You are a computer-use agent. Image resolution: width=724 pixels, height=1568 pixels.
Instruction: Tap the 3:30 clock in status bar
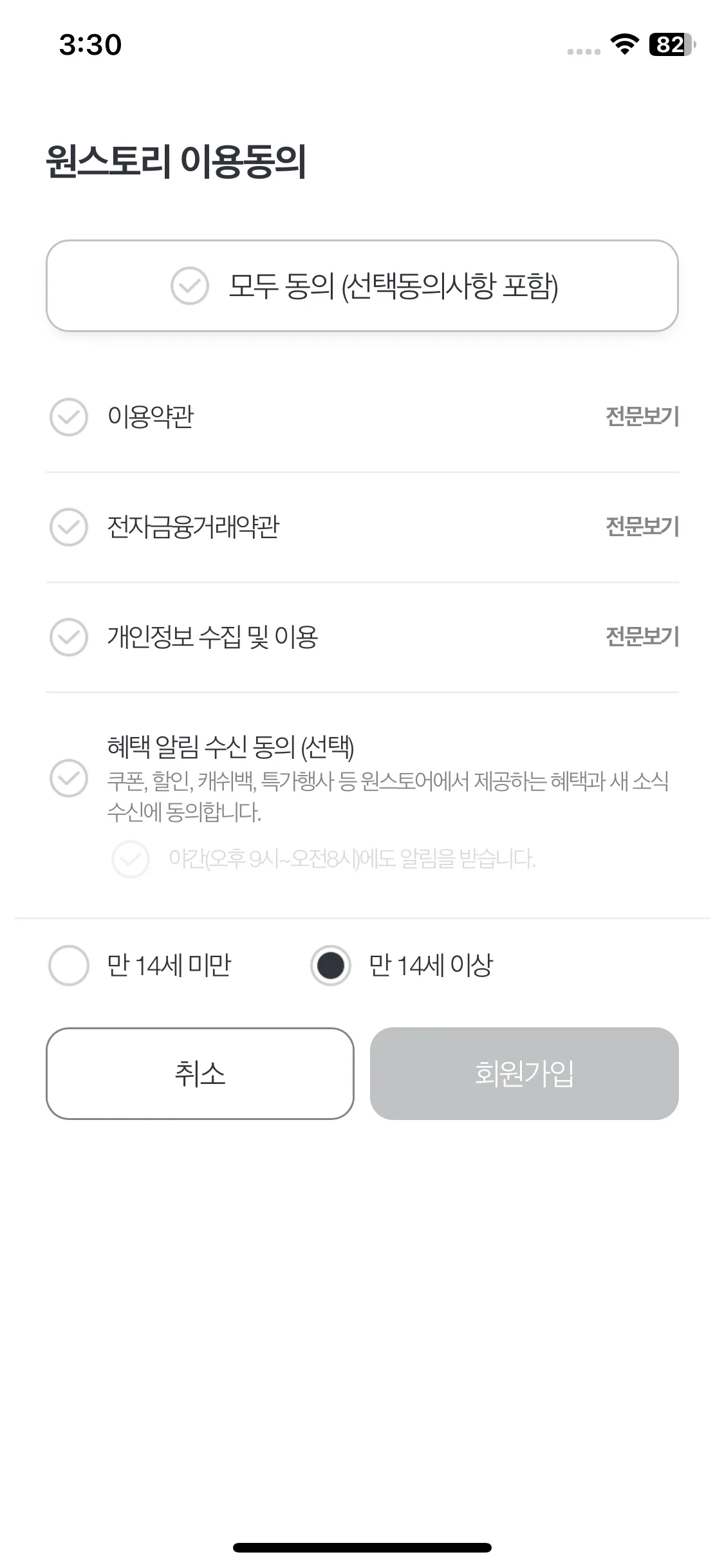[x=90, y=44]
